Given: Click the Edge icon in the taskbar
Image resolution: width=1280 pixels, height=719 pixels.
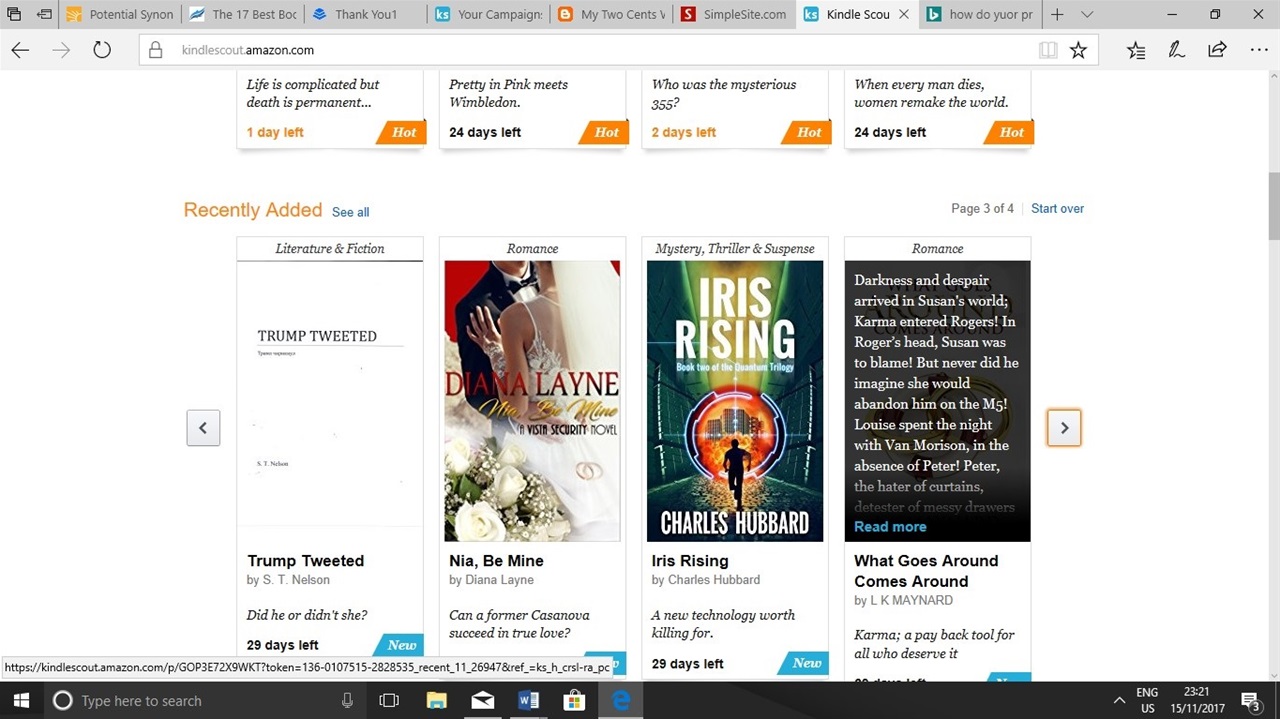Looking at the screenshot, I should 621,701.
